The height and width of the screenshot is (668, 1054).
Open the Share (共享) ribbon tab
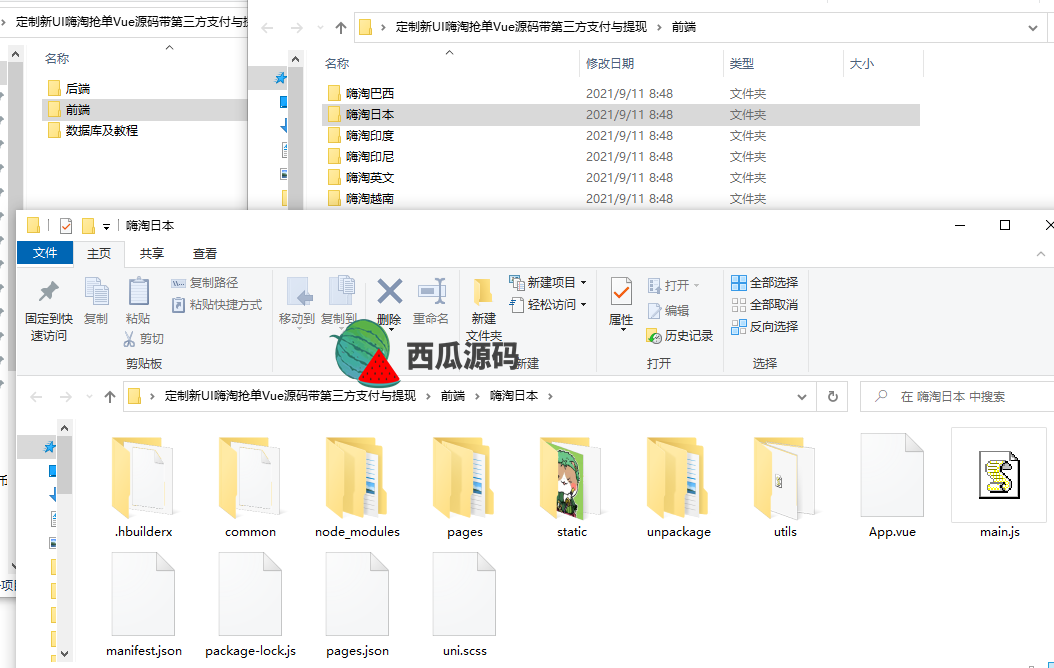[152, 254]
